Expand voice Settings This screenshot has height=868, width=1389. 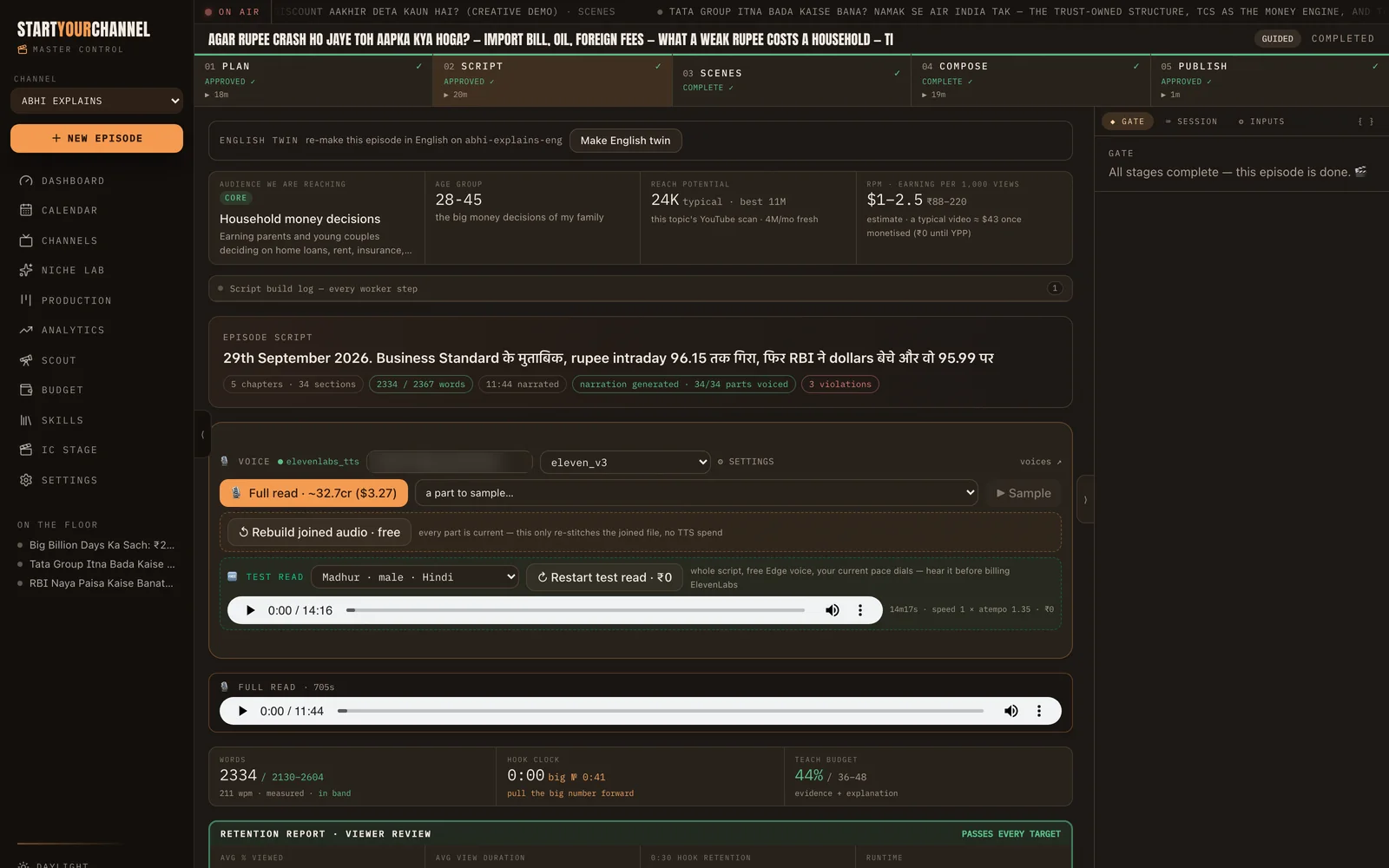[x=746, y=462]
